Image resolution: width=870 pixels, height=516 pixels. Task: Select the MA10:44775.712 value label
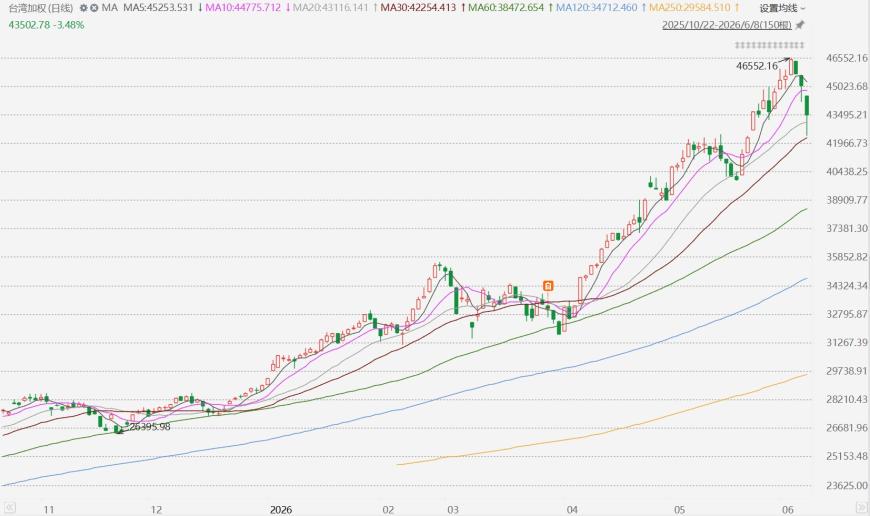[243, 8]
